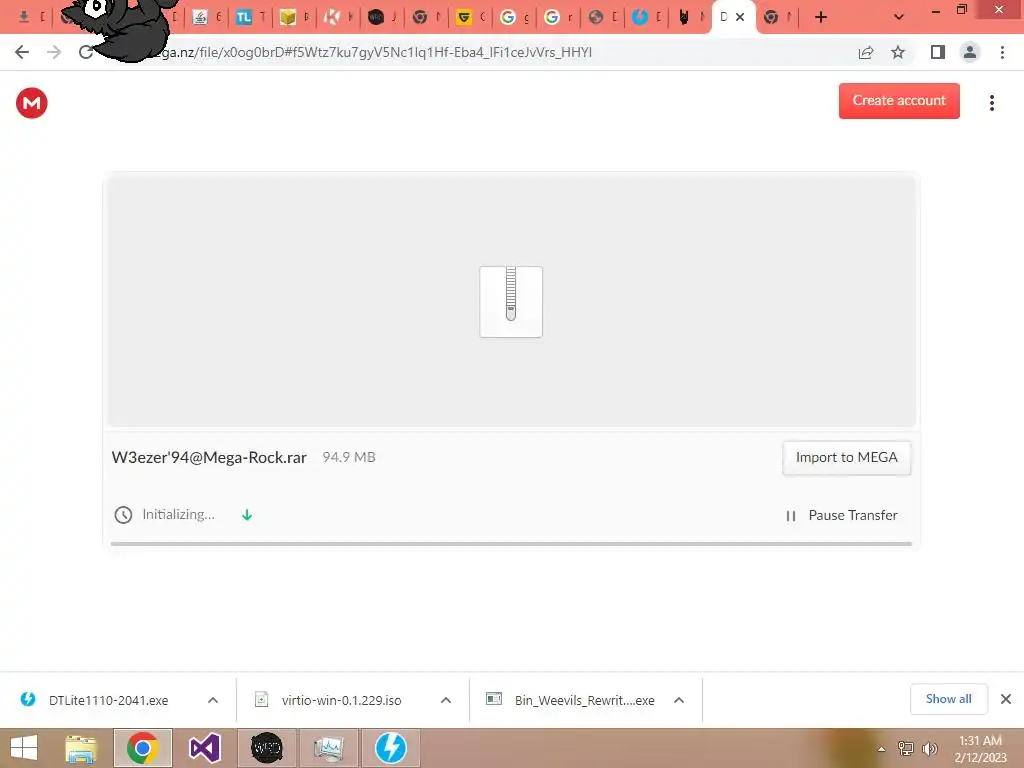Open the black circular app on taskbar
1024x768 pixels.
point(267,748)
